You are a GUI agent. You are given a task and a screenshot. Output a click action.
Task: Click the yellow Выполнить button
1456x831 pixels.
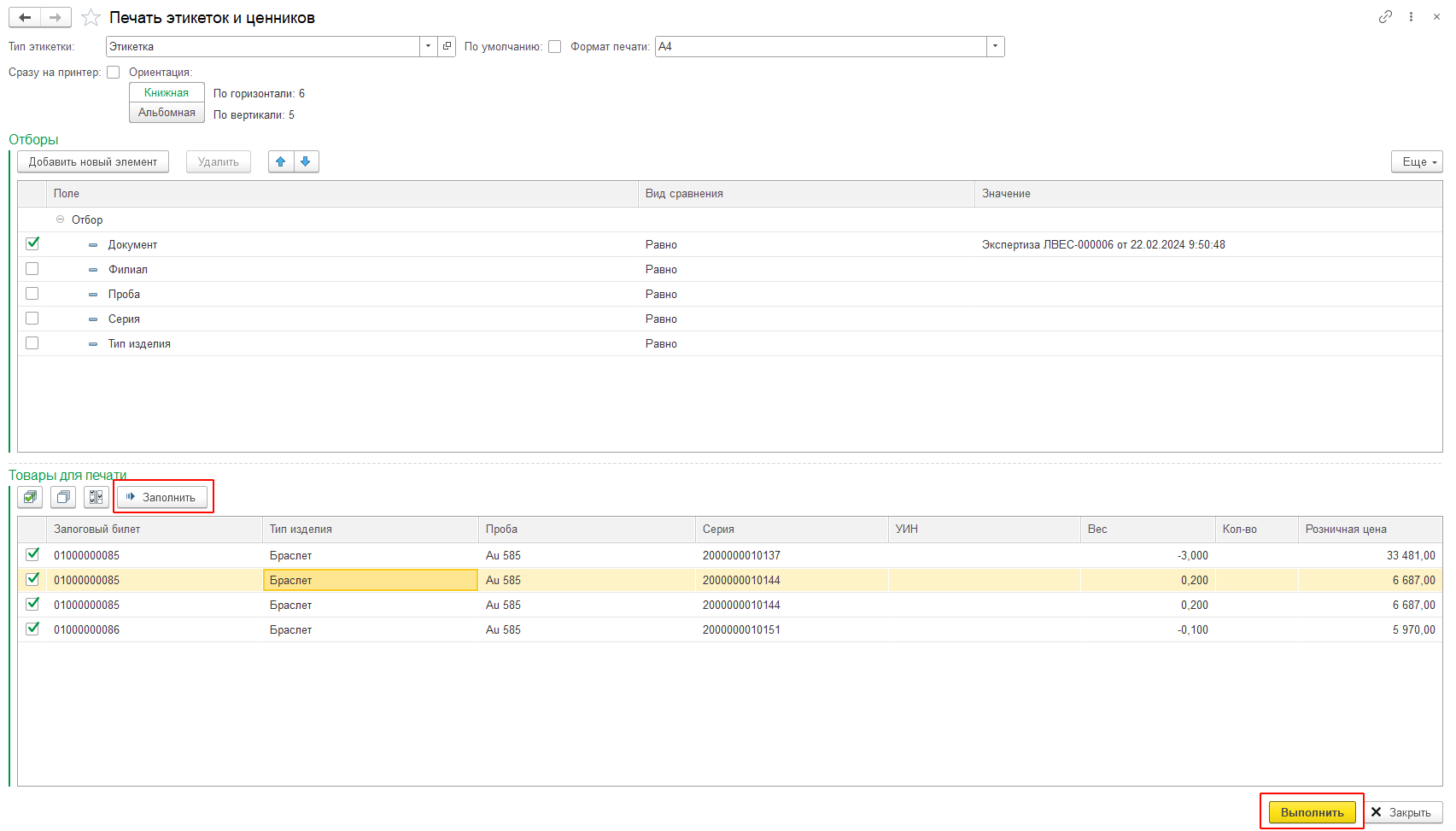click(x=1312, y=812)
